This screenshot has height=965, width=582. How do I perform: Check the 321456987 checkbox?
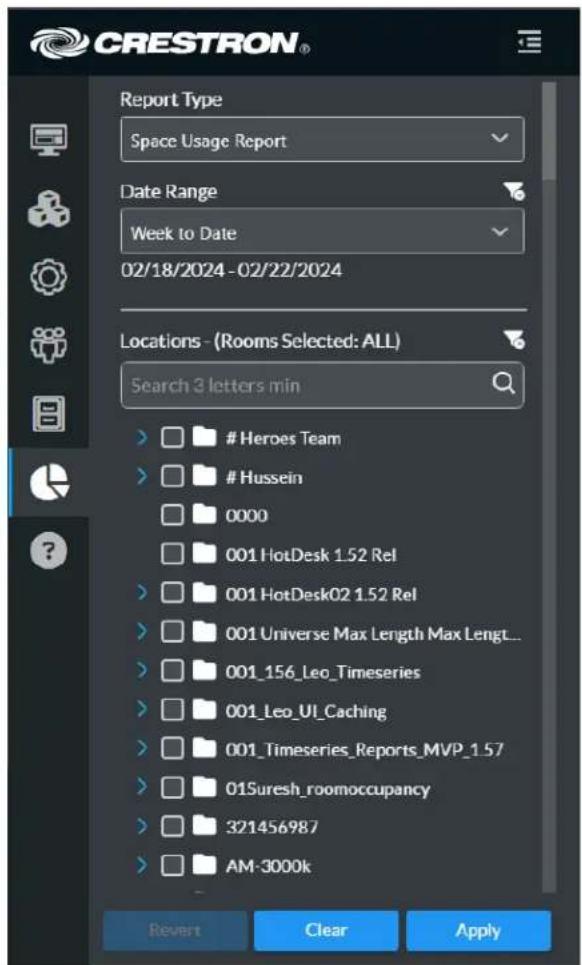point(172,827)
